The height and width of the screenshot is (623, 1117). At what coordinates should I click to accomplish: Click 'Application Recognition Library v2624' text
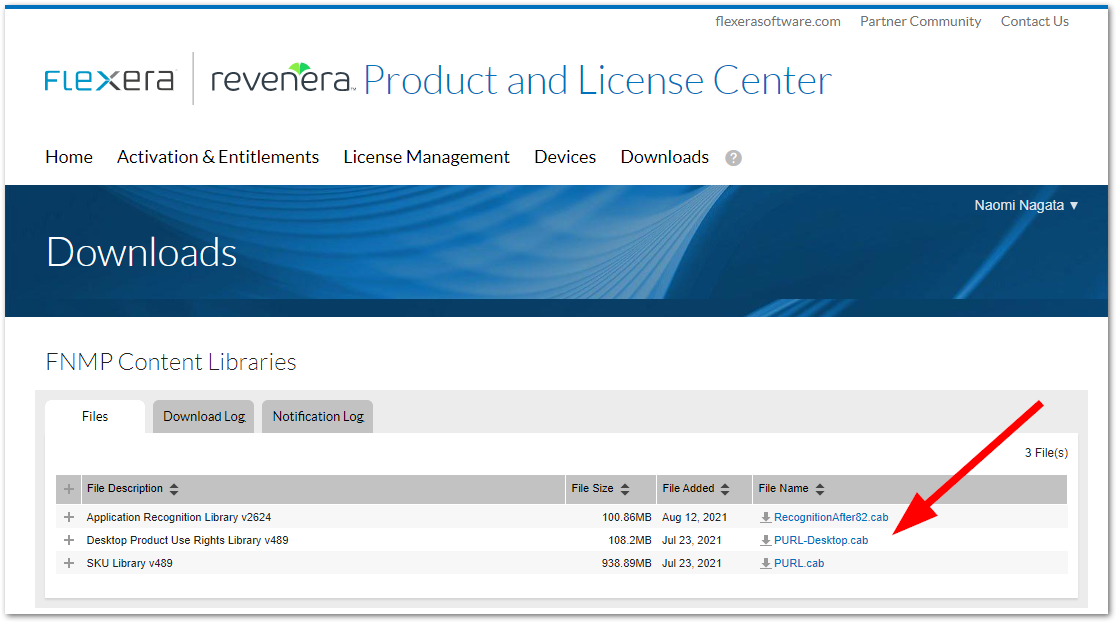click(179, 518)
